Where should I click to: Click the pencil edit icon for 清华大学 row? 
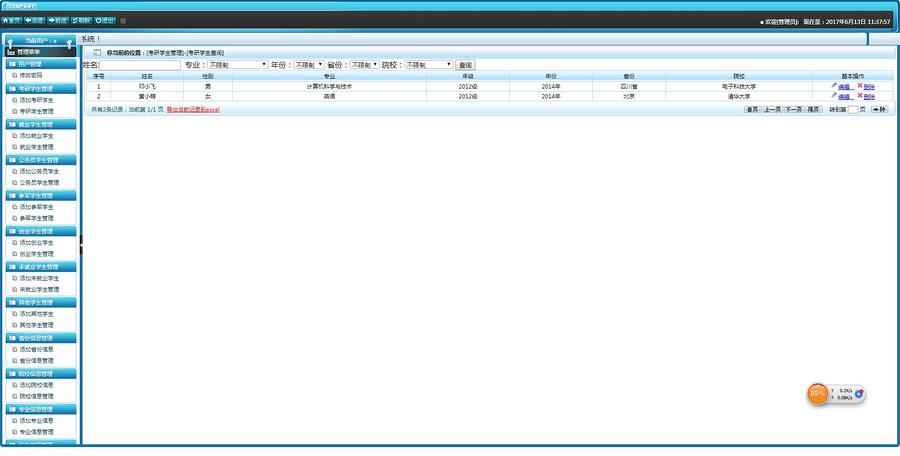point(833,95)
